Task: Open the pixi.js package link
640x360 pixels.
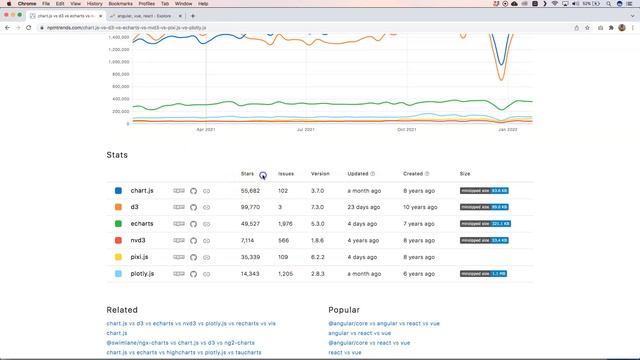Action: (x=139, y=257)
